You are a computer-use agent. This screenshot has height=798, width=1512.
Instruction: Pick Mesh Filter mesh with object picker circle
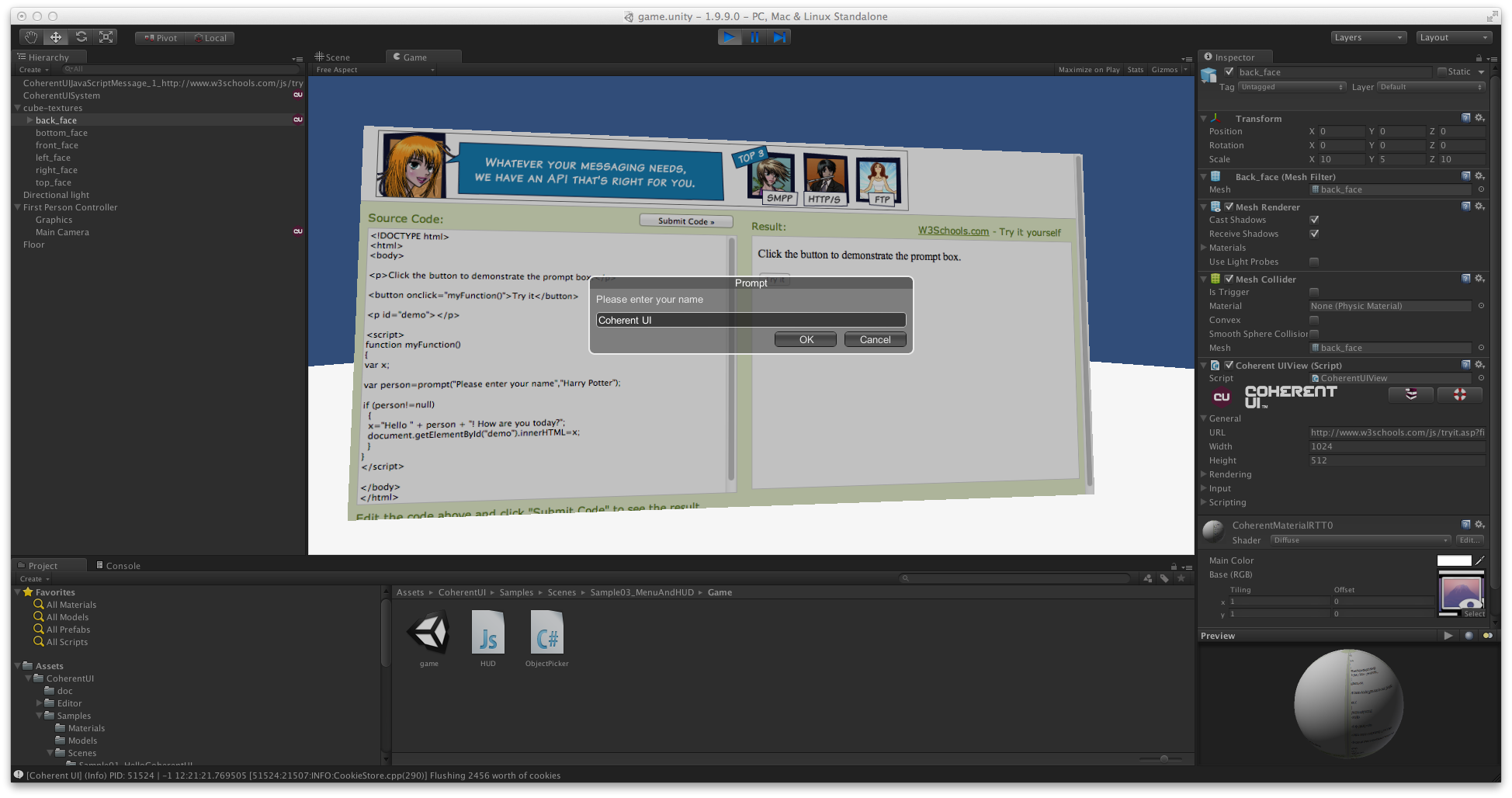coord(1481,189)
